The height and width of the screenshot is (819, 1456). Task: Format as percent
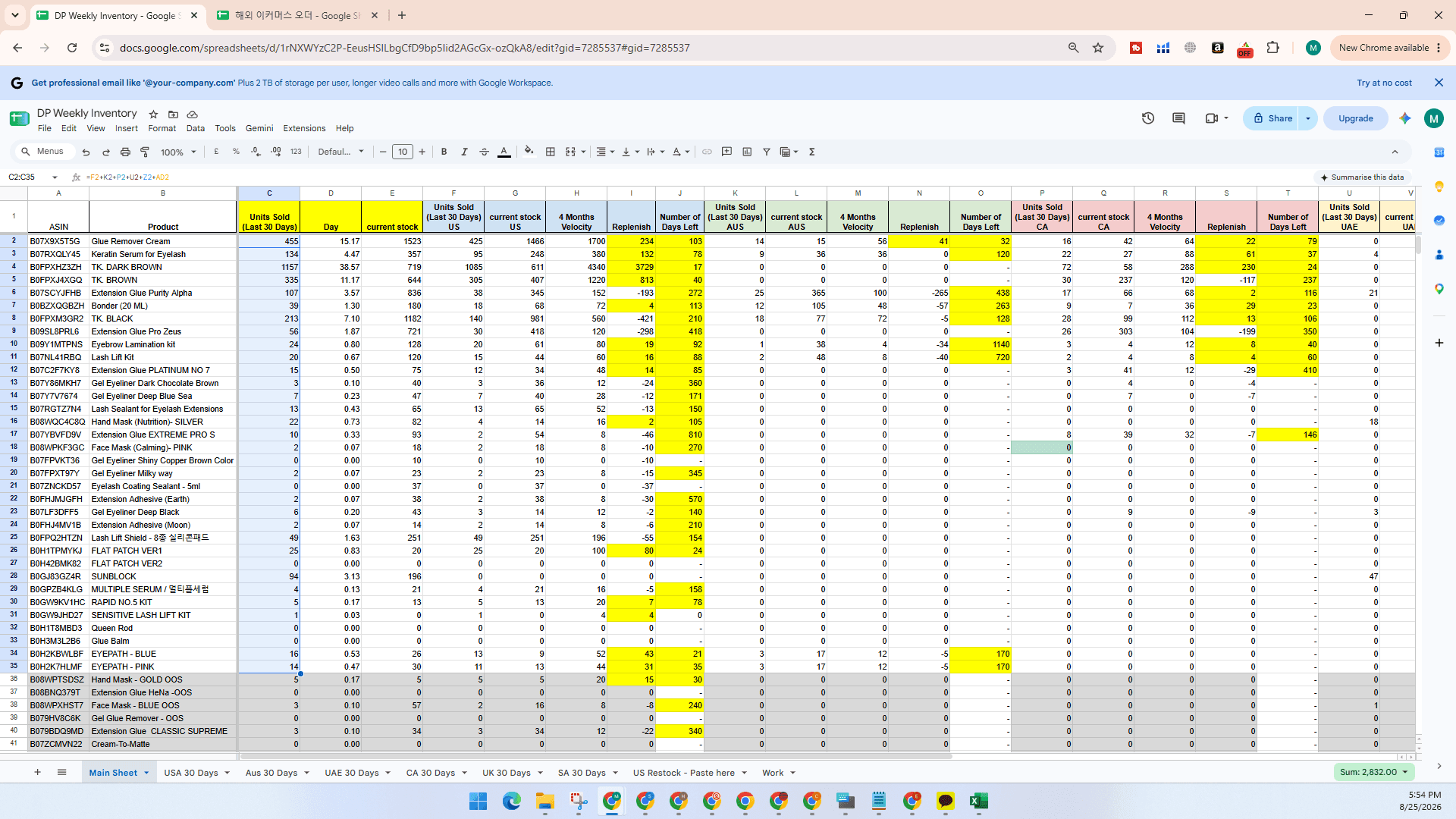236,152
